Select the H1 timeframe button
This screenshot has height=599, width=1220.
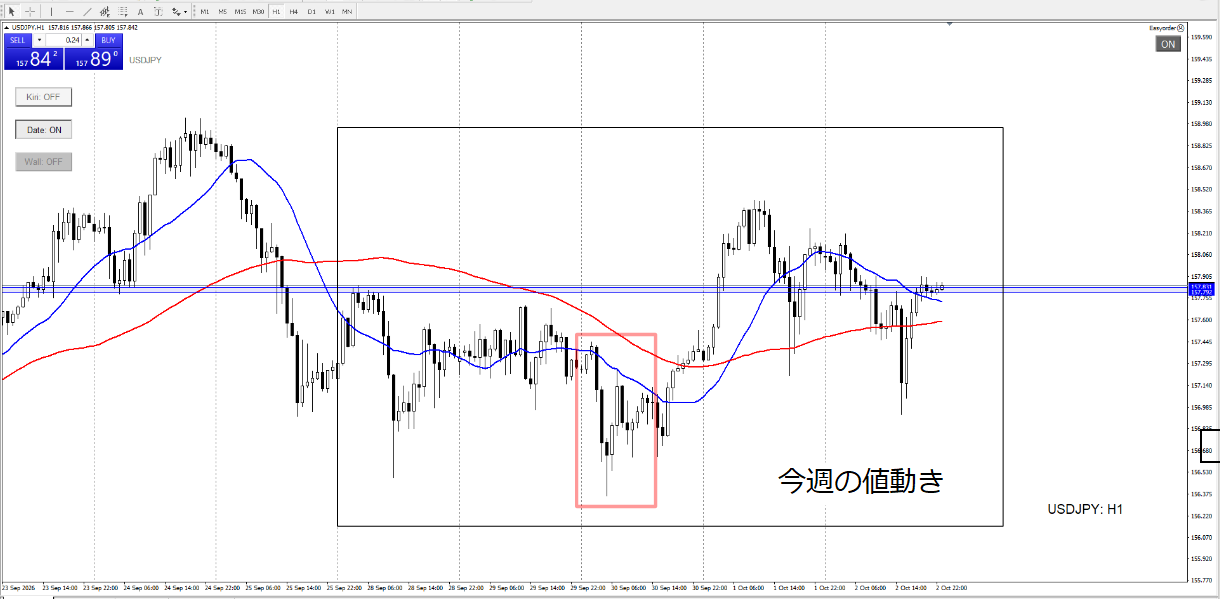click(x=276, y=12)
